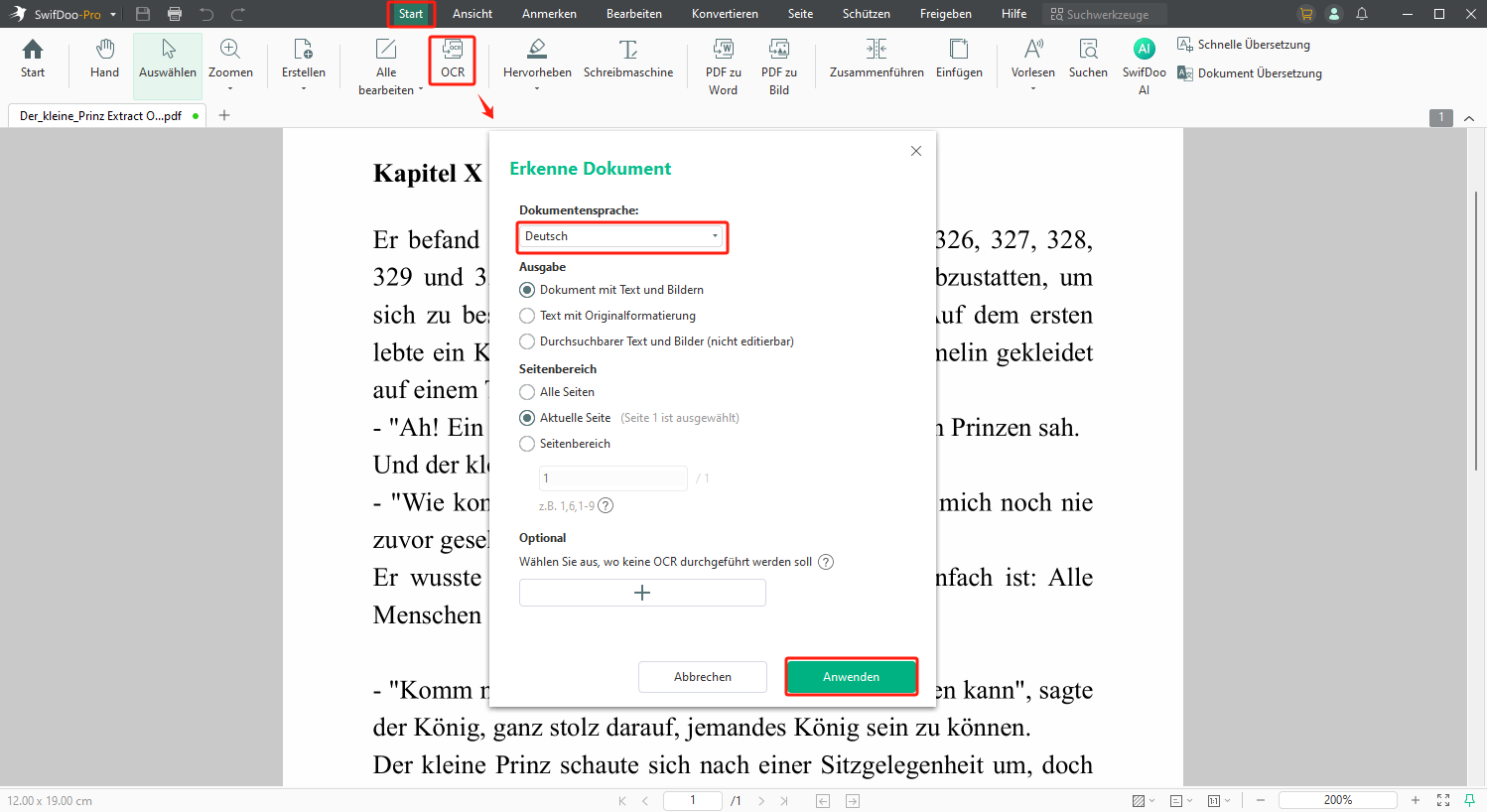Open the Seite menu tab
The height and width of the screenshot is (812, 1487).
(x=801, y=14)
